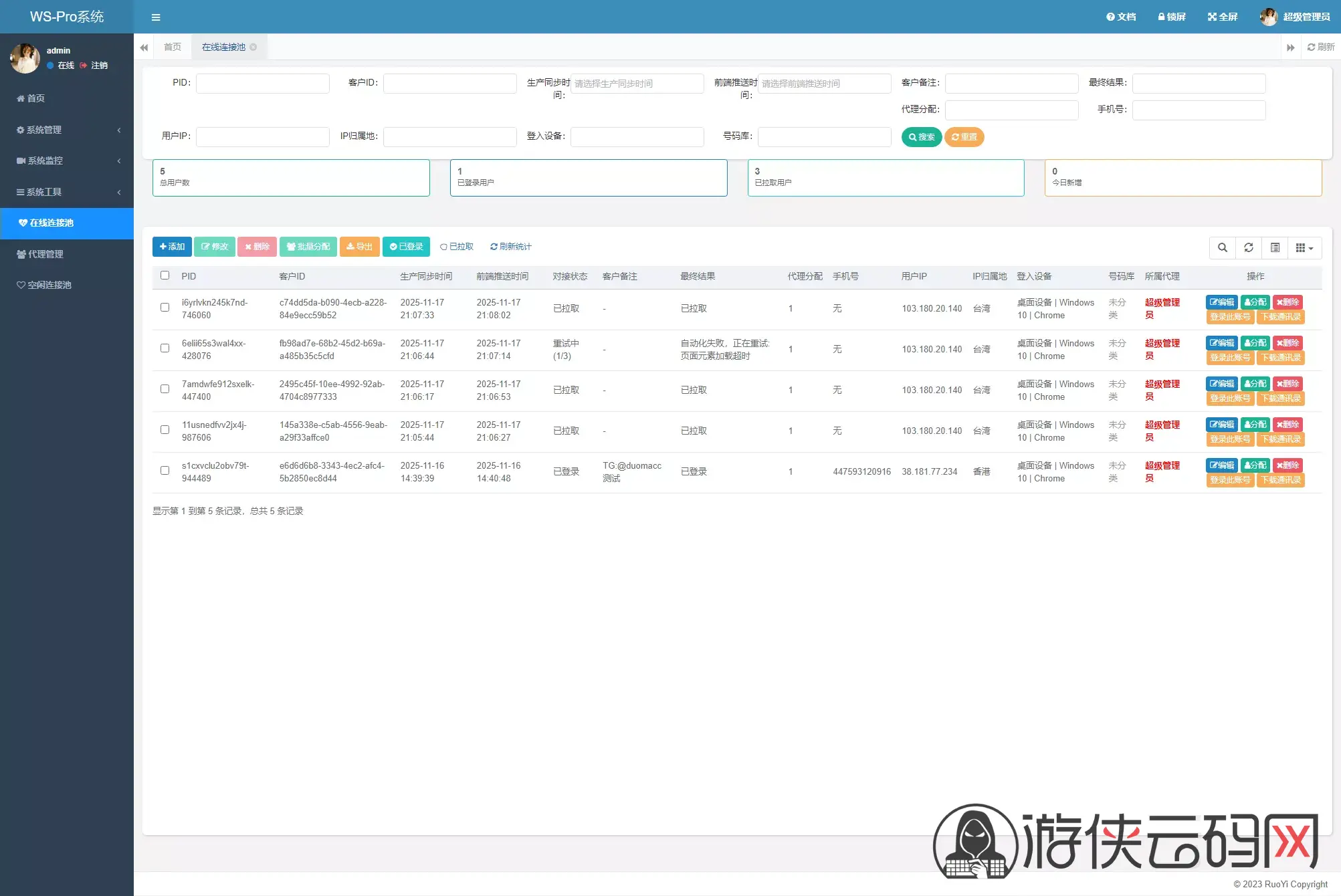Open 空闲连接池 in sidebar
Image resolution: width=1341 pixels, height=896 pixels.
tap(49, 285)
